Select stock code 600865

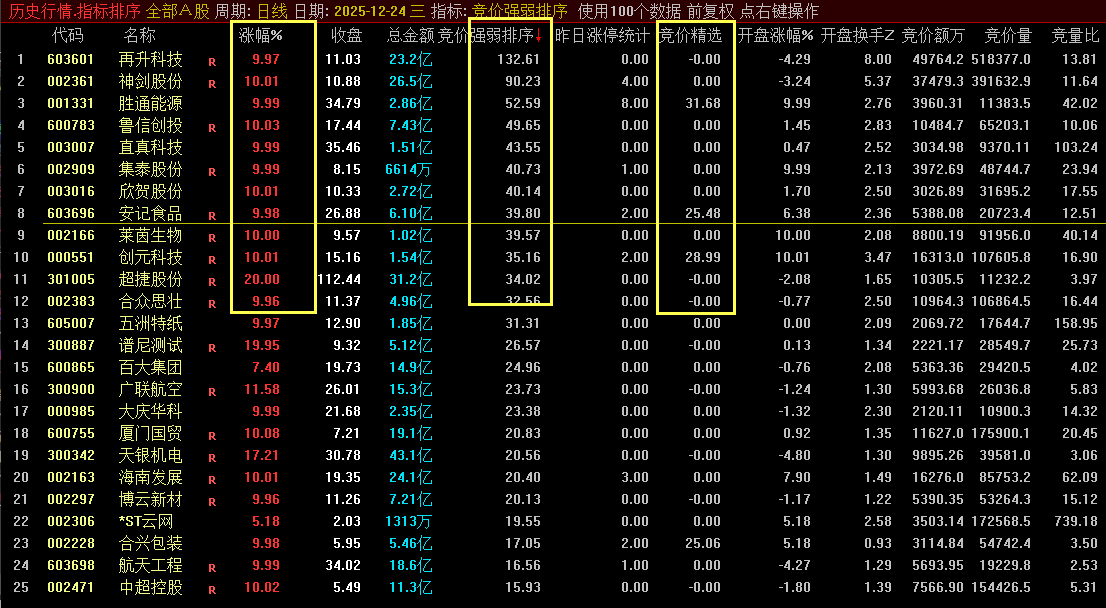[71, 367]
